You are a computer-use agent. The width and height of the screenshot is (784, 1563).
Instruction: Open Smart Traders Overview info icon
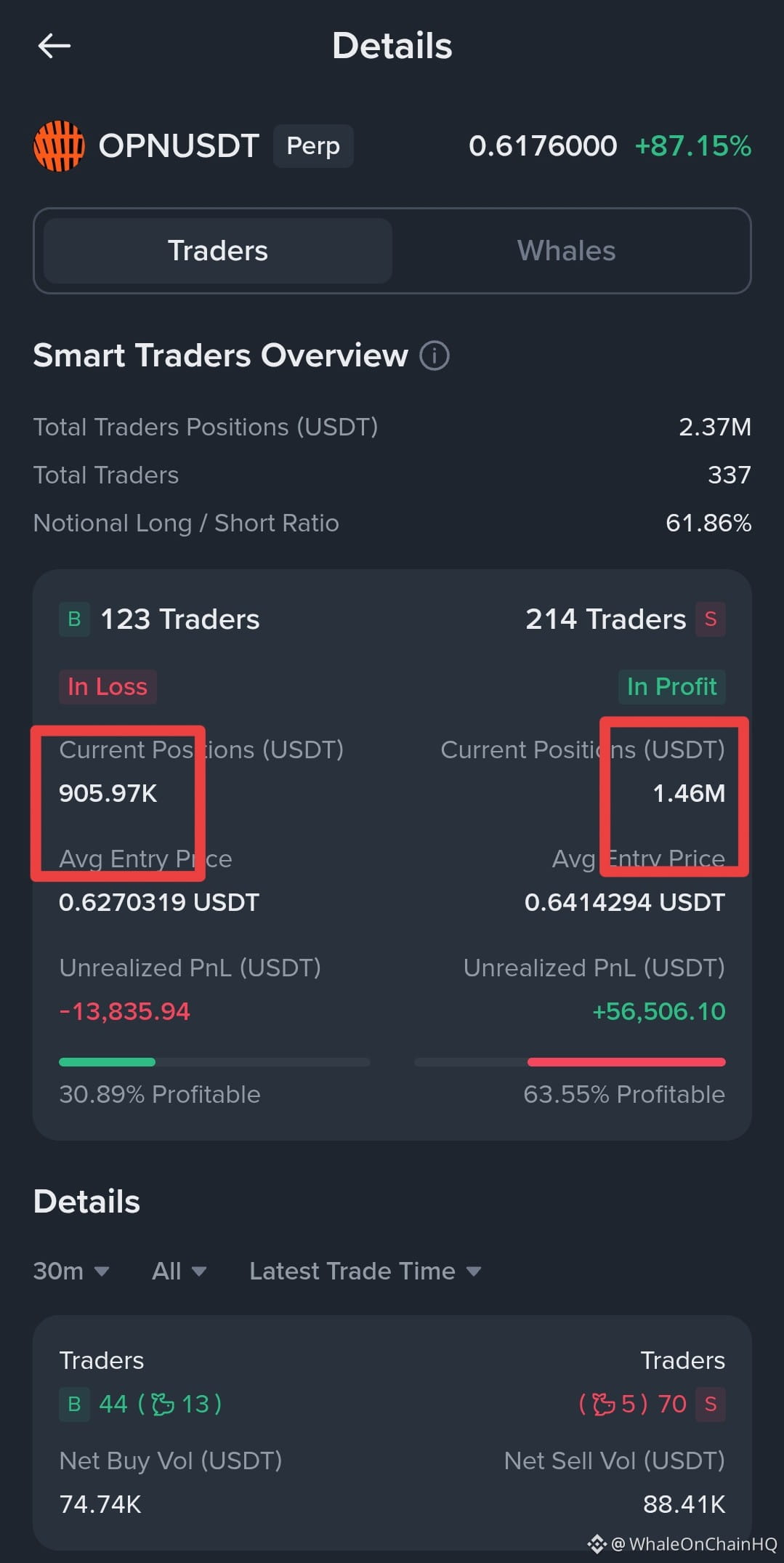[435, 355]
